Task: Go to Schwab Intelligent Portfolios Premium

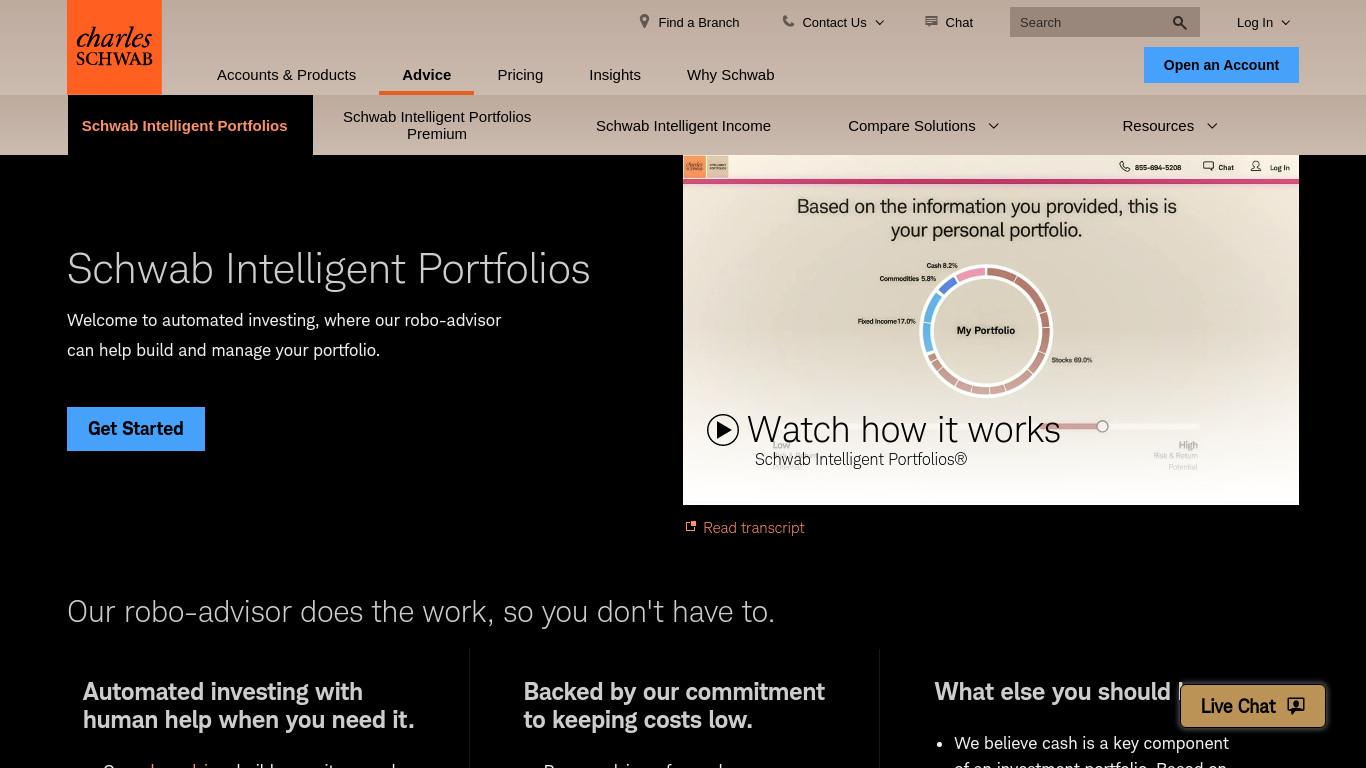Action: (x=437, y=125)
